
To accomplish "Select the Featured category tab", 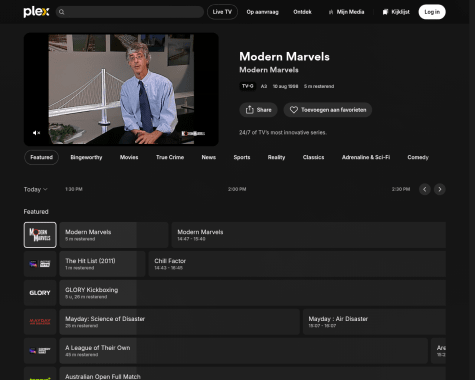I will [41, 157].
